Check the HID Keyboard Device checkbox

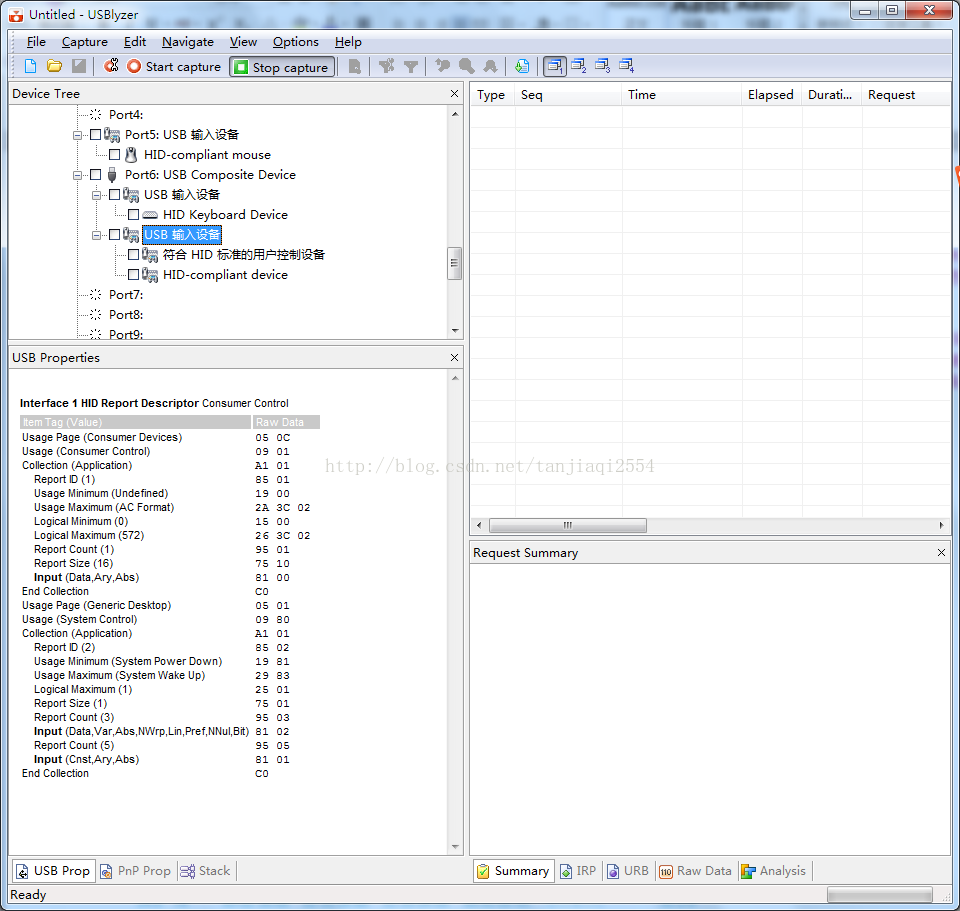tap(133, 215)
